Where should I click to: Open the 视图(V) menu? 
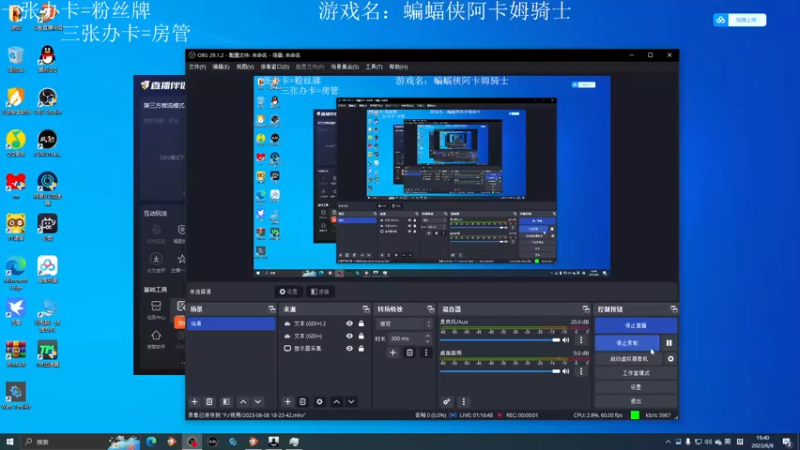[x=245, y=67]
